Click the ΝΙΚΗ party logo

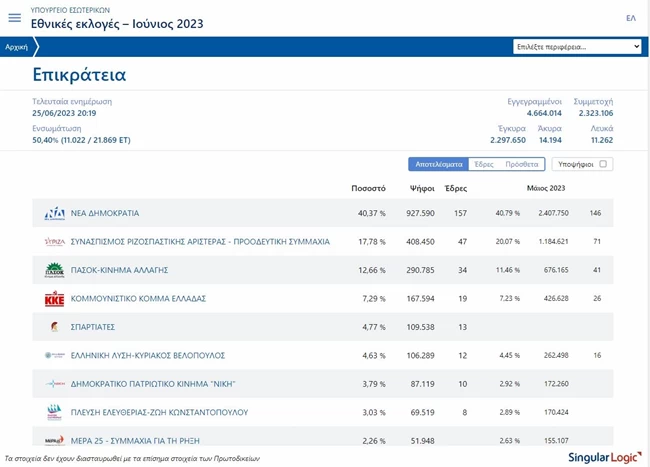54,384
